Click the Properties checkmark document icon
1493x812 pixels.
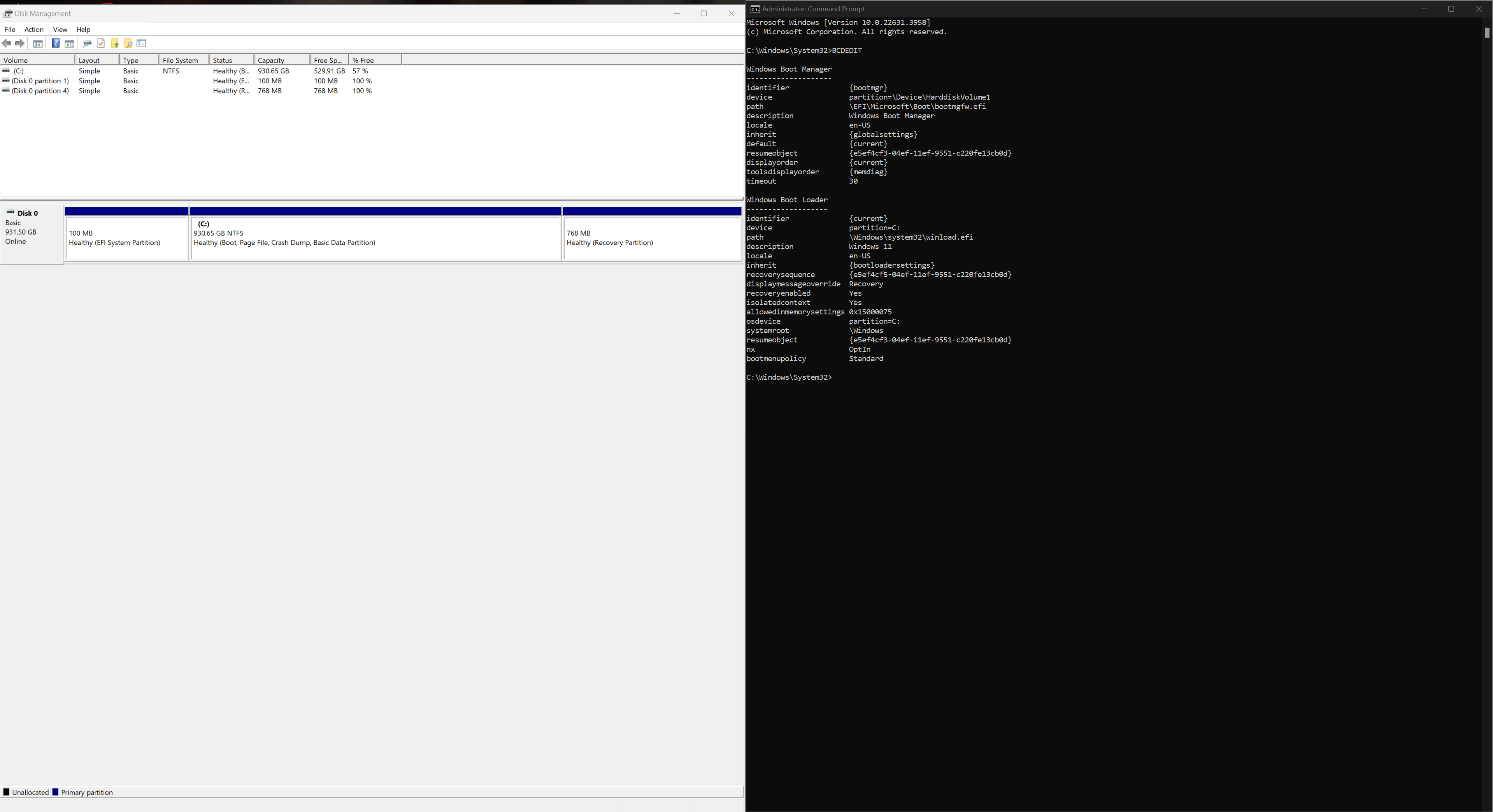[101, 44]
